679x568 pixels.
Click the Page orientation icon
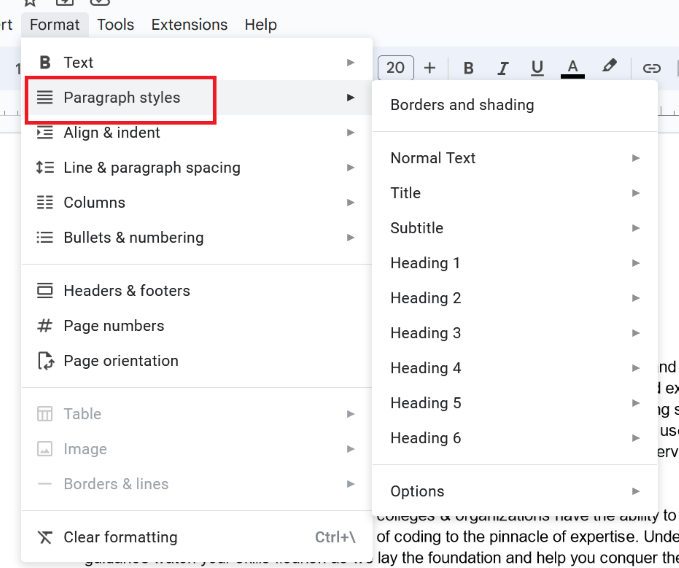(x=44, y=361)
